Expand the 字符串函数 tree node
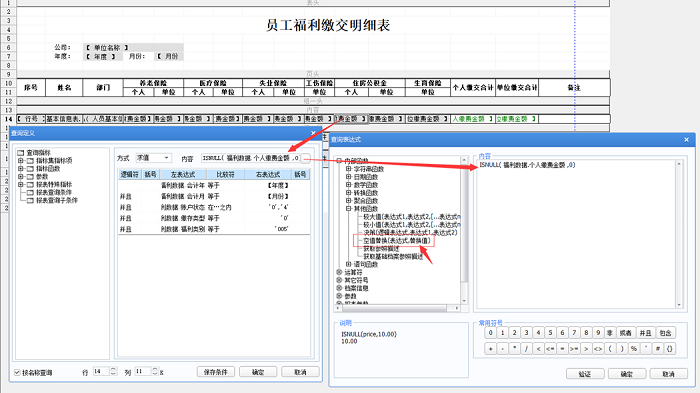This screenshot has height=393, width=700. (349, 169)
